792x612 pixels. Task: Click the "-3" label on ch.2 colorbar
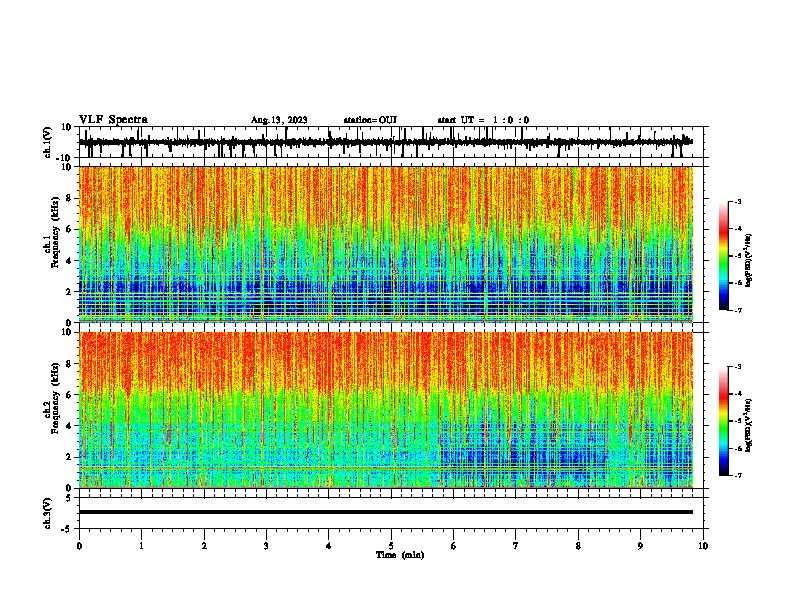(x=737, y=367)
